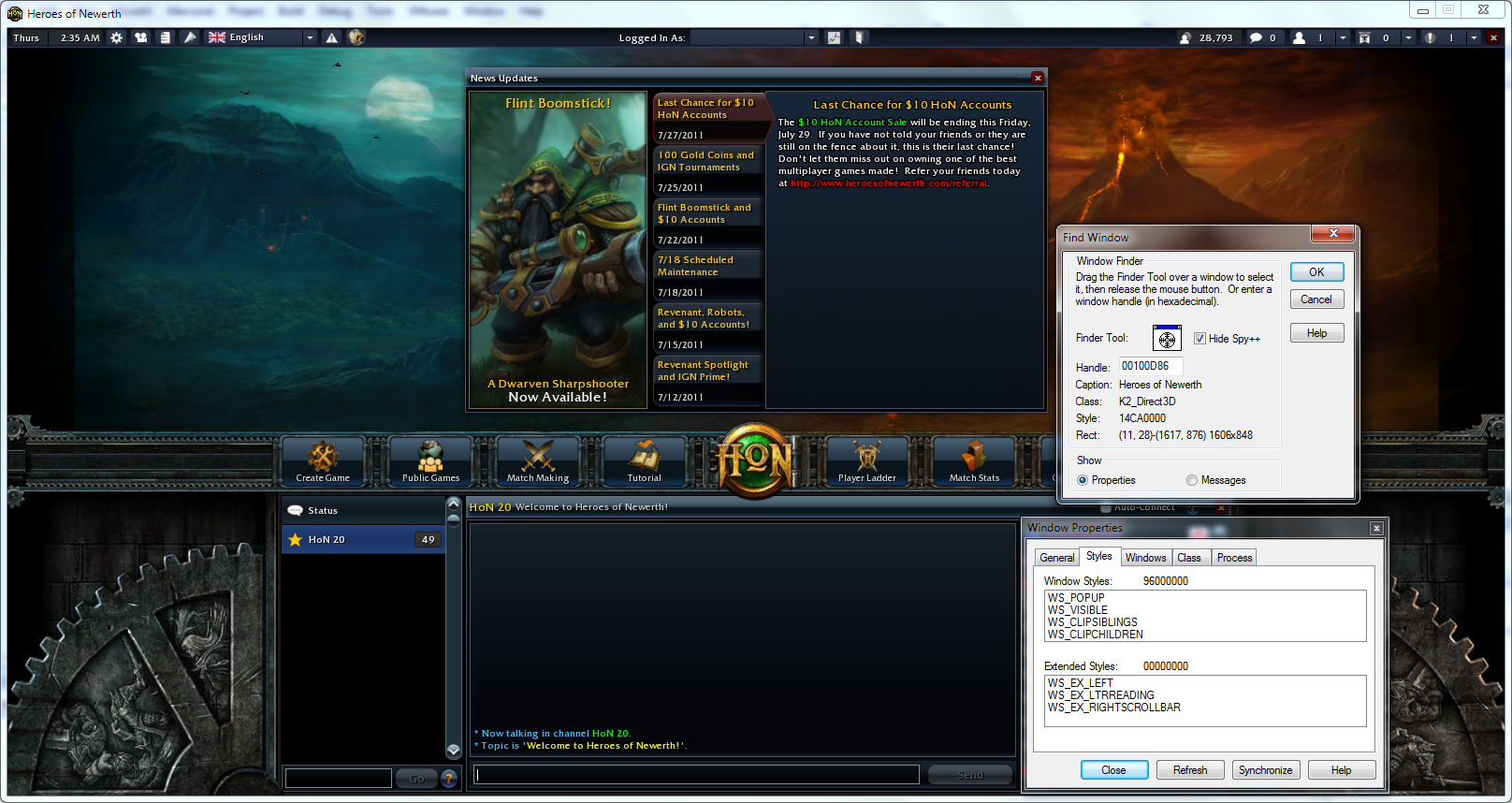Switch to the Windows tab
Screen dimensions: 1512x803
tap(1145, 558)
